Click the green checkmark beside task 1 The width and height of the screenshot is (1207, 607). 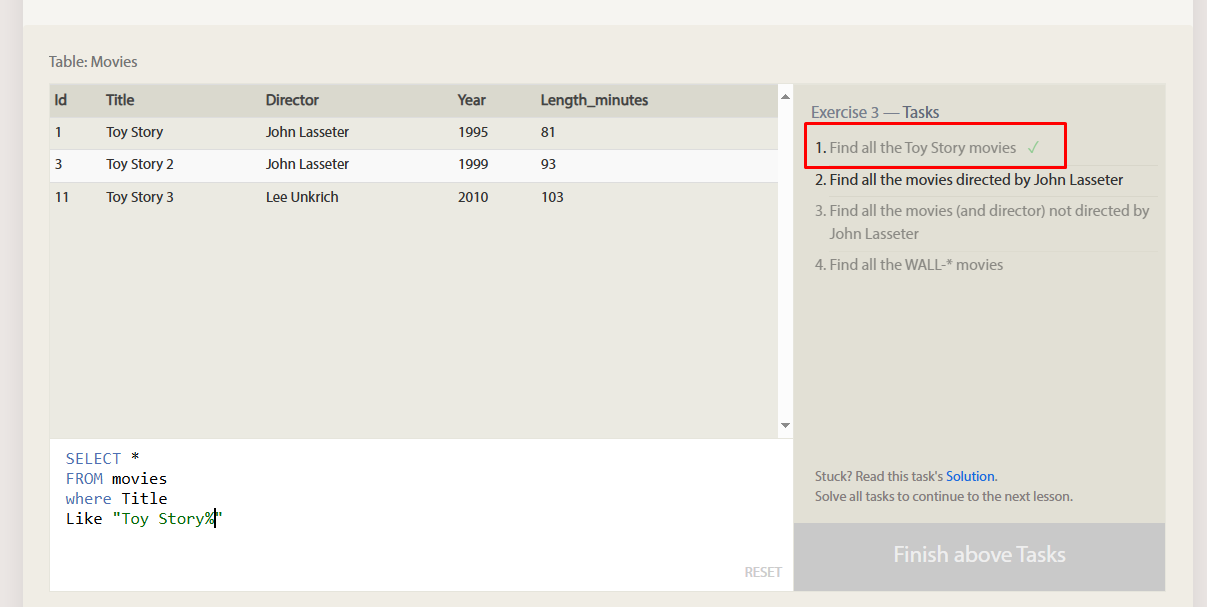tap(1033, 148)
